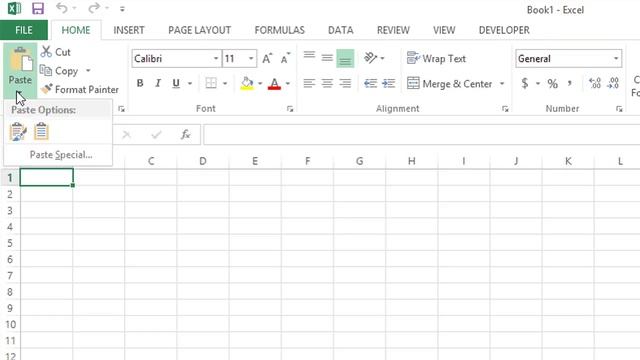This screenshot has width=640, height=360.
Task: Choose Paste with source formatting option
Action: coord(18,131)
